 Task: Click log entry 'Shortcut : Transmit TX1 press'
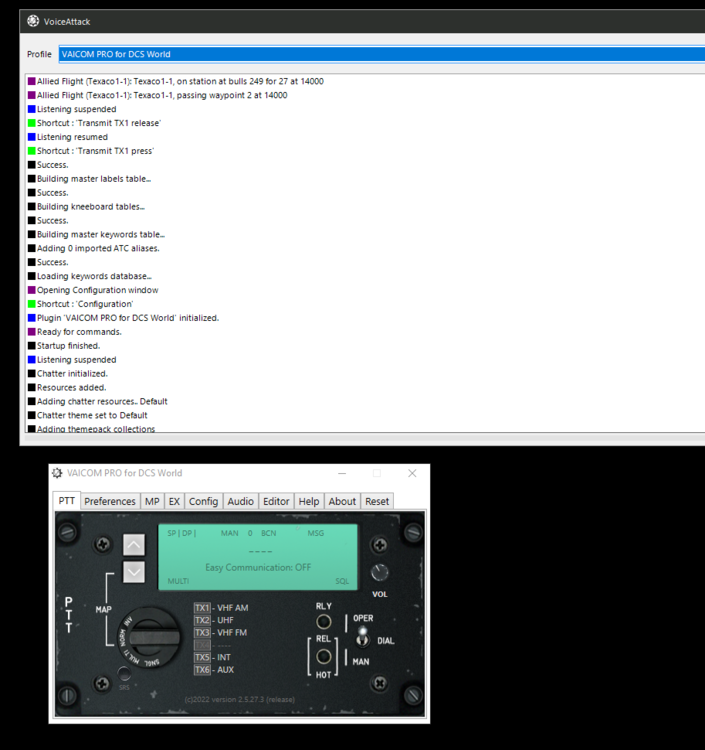(91, 151)
